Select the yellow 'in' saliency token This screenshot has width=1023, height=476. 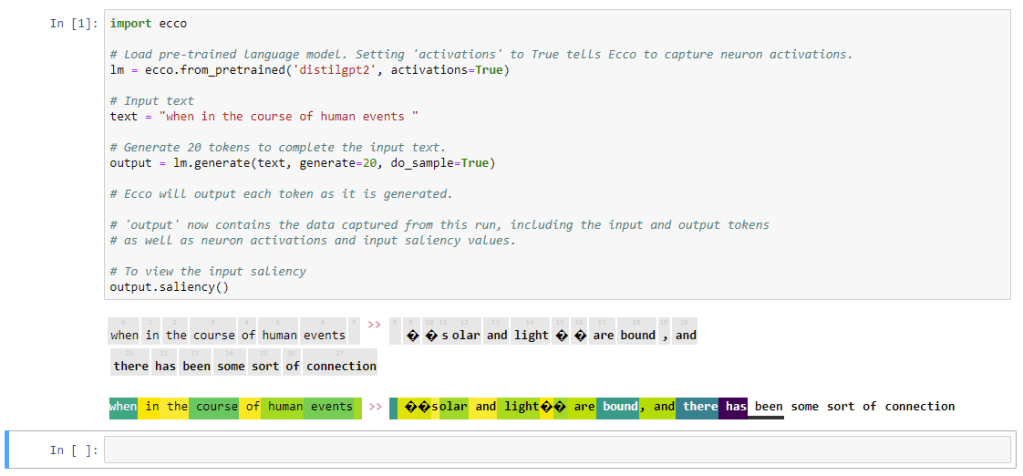point(152,407)
